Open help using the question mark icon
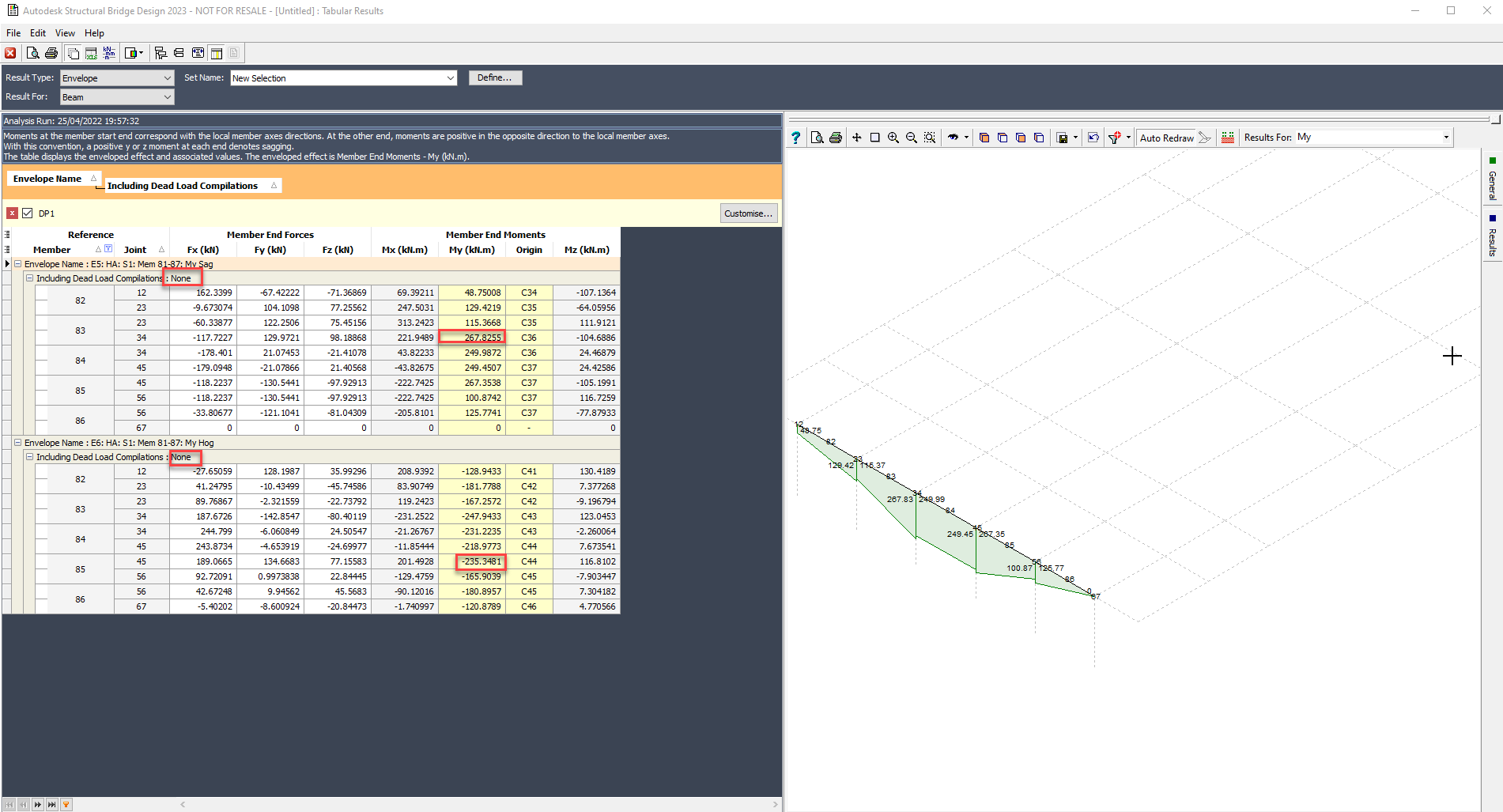This screenshot has width=1503, height=812. (x=796, y=137)
